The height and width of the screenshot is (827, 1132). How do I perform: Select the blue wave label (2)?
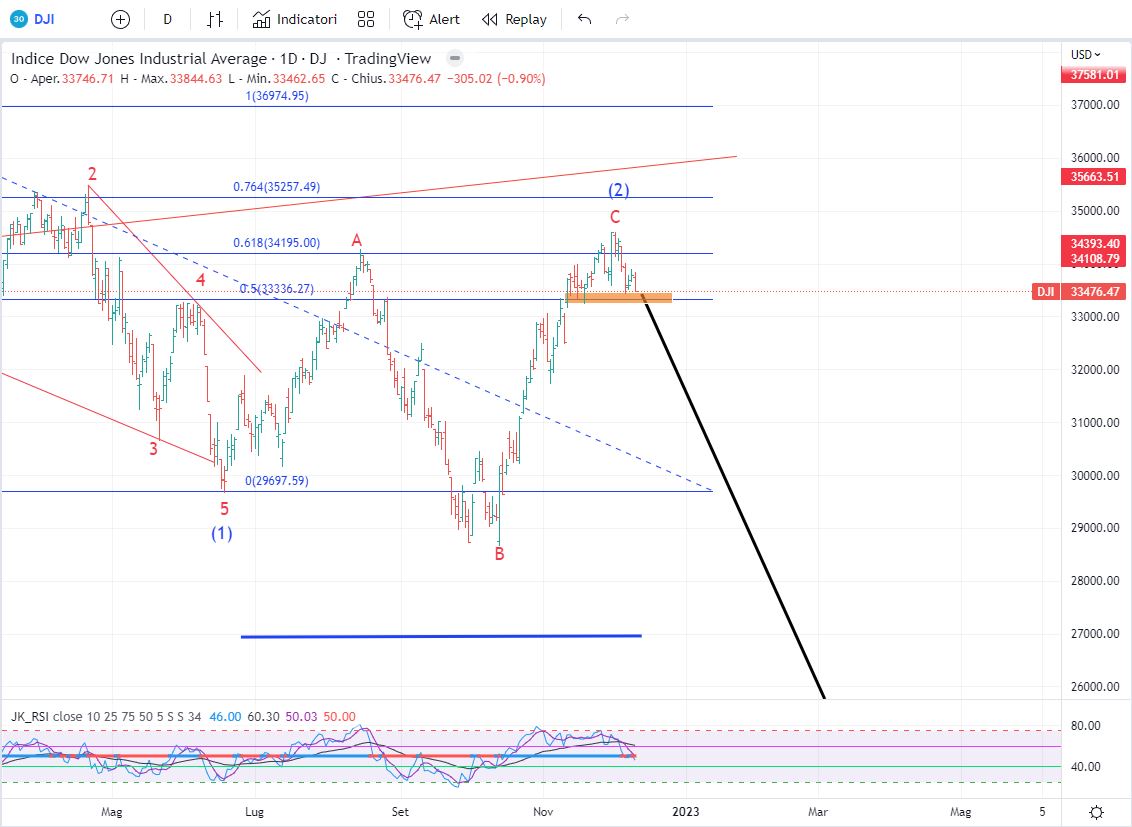(619, 190)
